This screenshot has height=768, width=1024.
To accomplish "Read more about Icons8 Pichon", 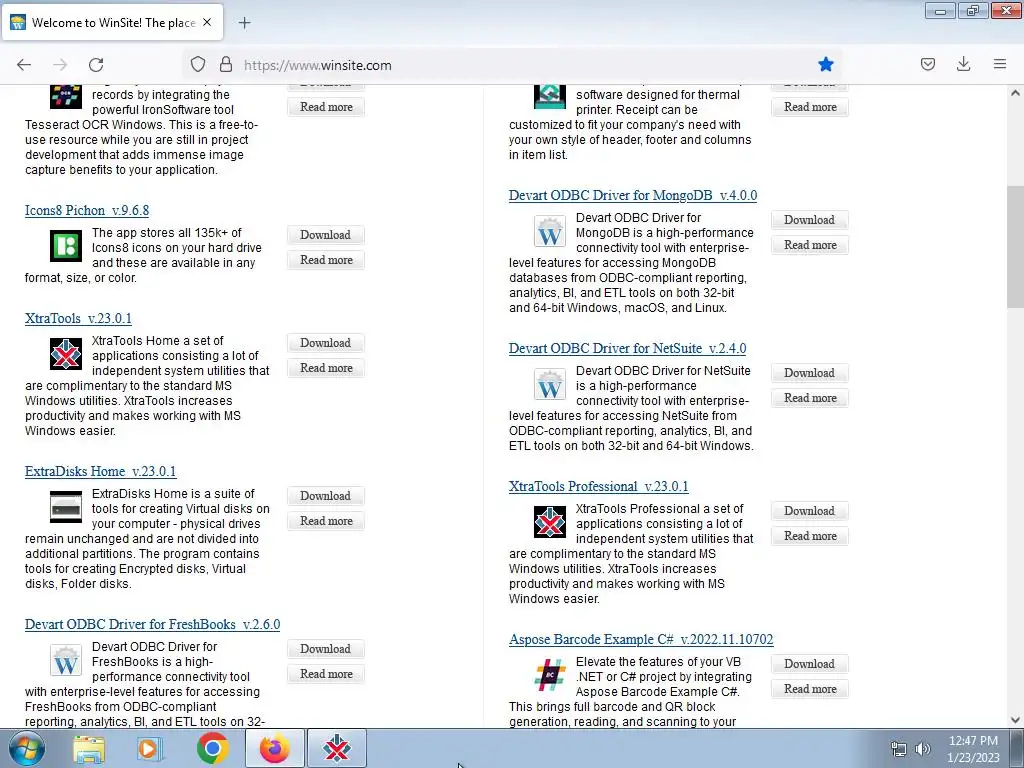I will pos(326,260).
